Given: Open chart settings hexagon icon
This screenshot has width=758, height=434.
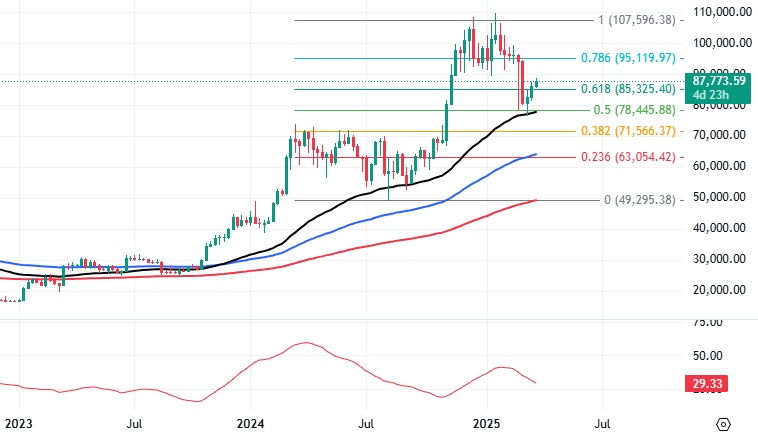Looking at the screenshot, I should 723,424.
